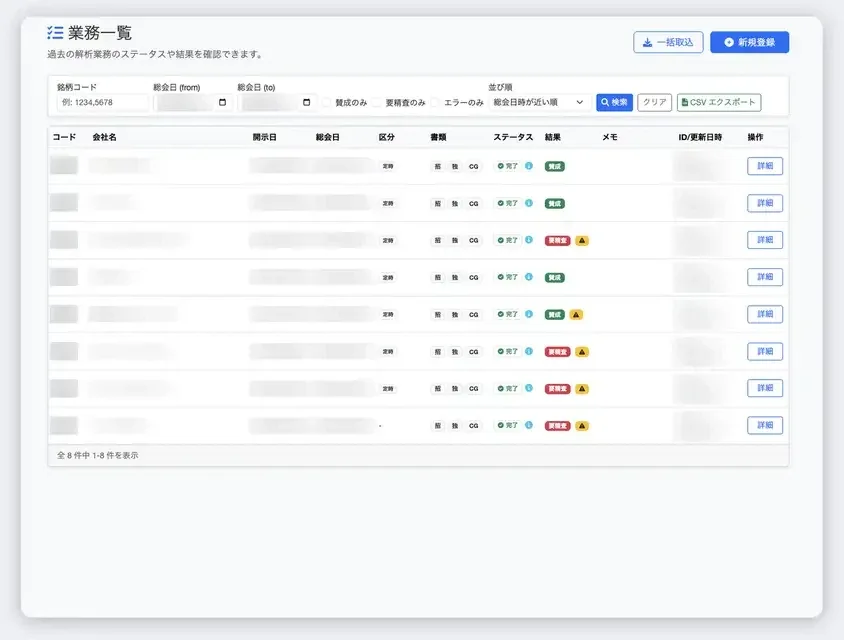Click the 新規登録 new registration button
The width and height of the screenshot is (844, 640).
pyautogui.click(x=749, y=43)
